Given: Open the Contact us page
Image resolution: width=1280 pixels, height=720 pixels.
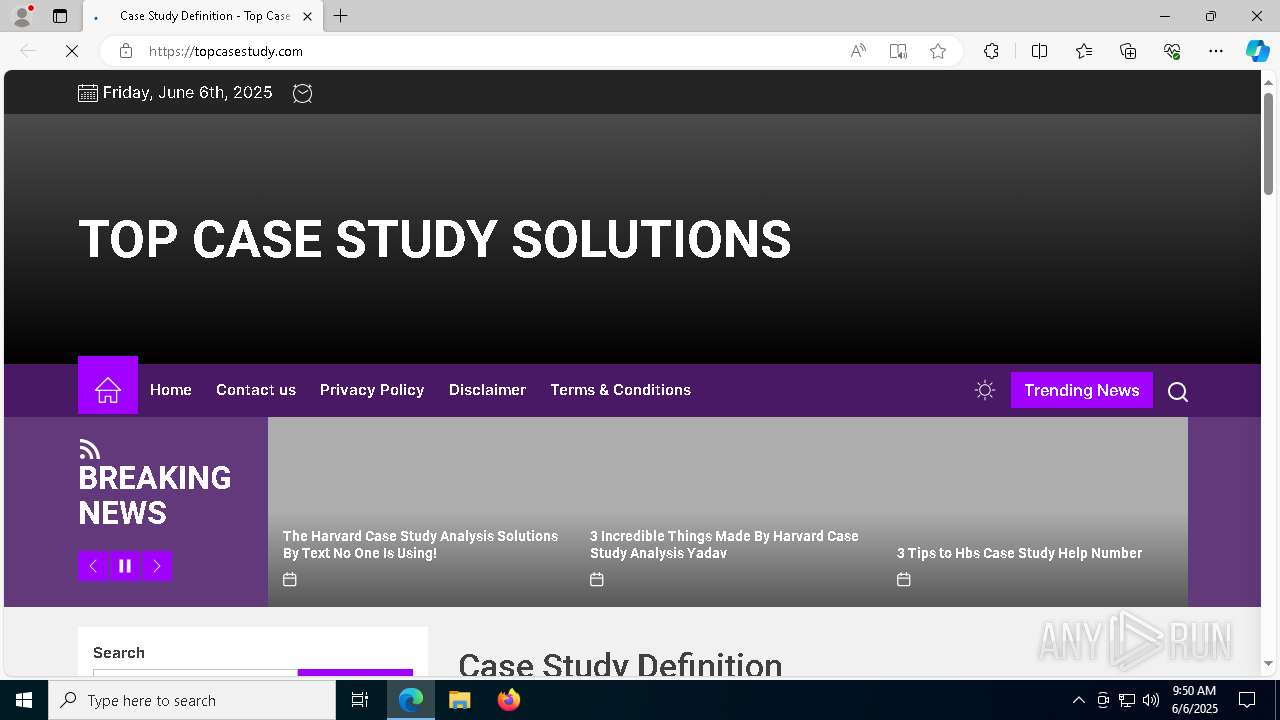Looking at the screenshot, I should pyautogui.click(x=256, y=390).
